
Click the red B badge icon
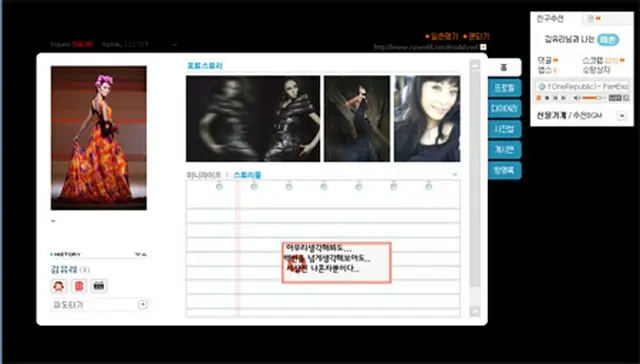pyautogui.click(x=79, y=286)
